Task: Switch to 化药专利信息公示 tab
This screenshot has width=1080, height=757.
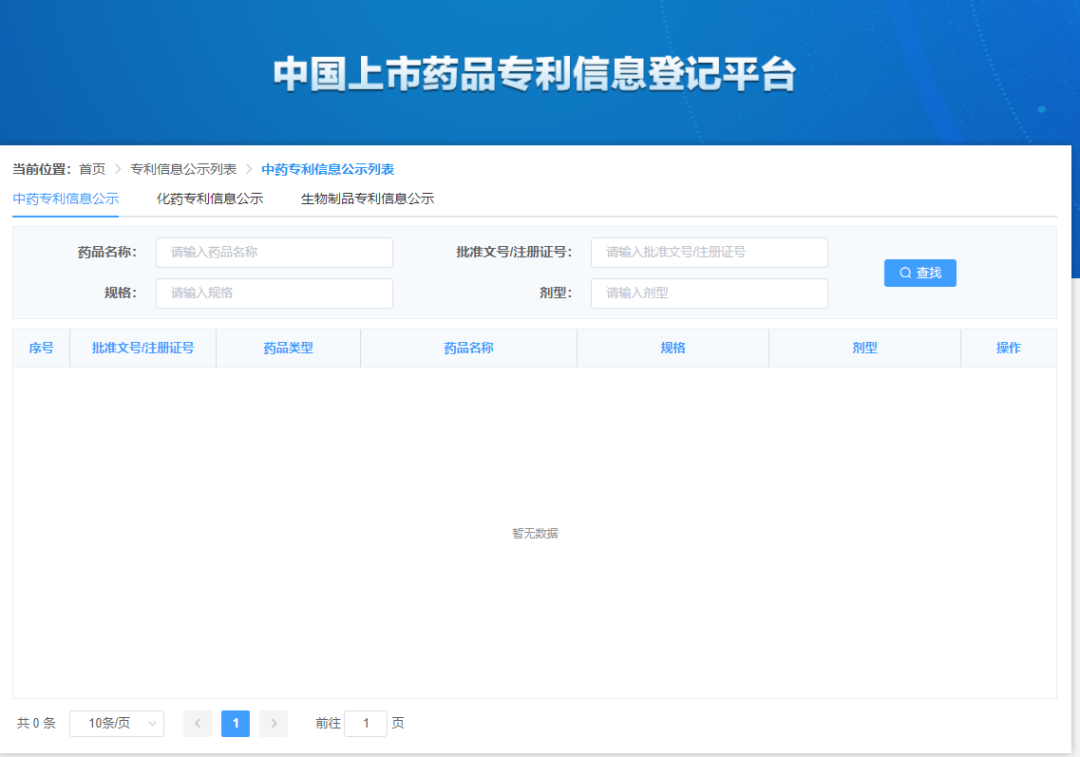Action: (210, 199)
